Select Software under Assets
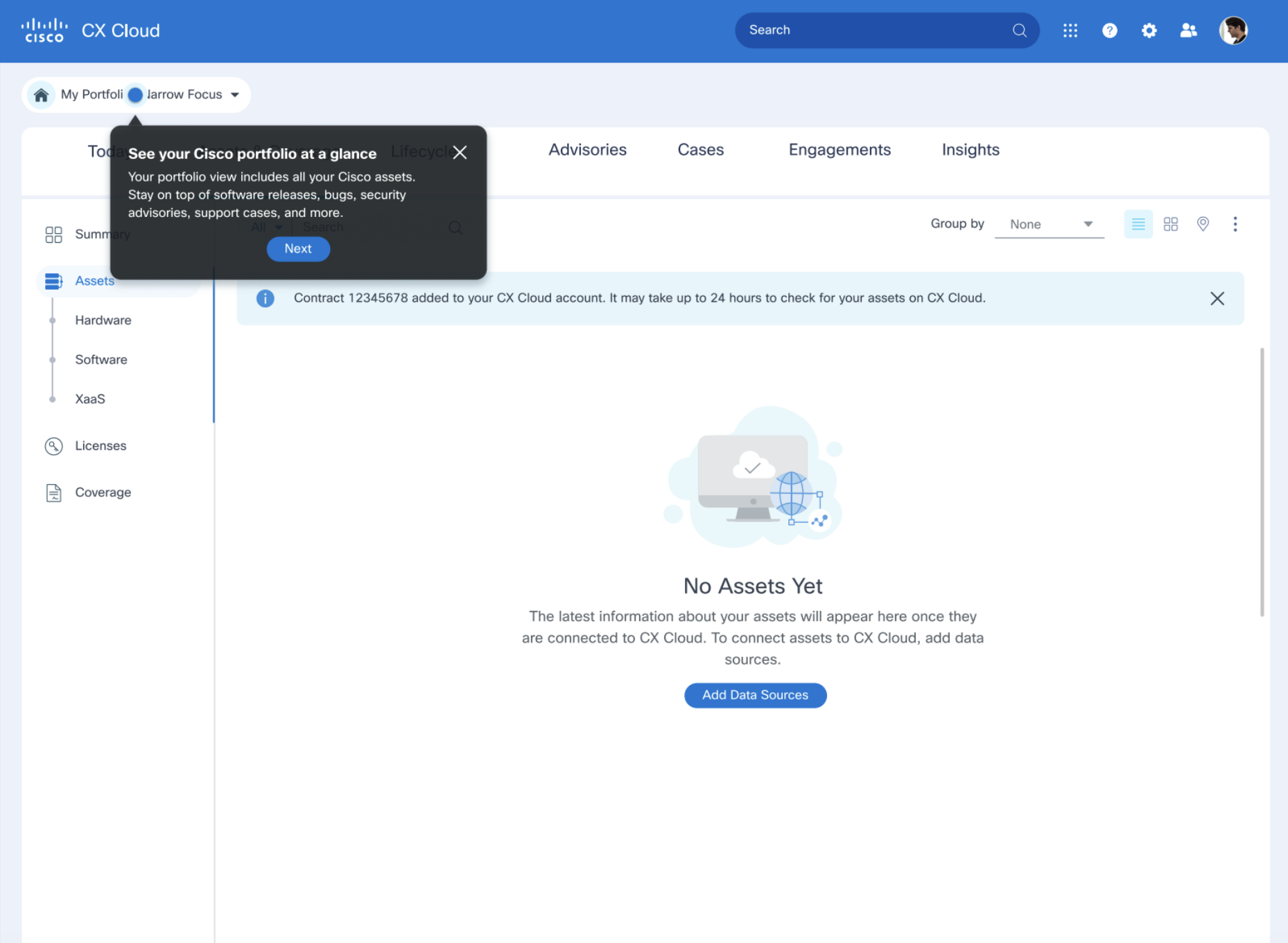1288x943 pixels. coord(101,360)
